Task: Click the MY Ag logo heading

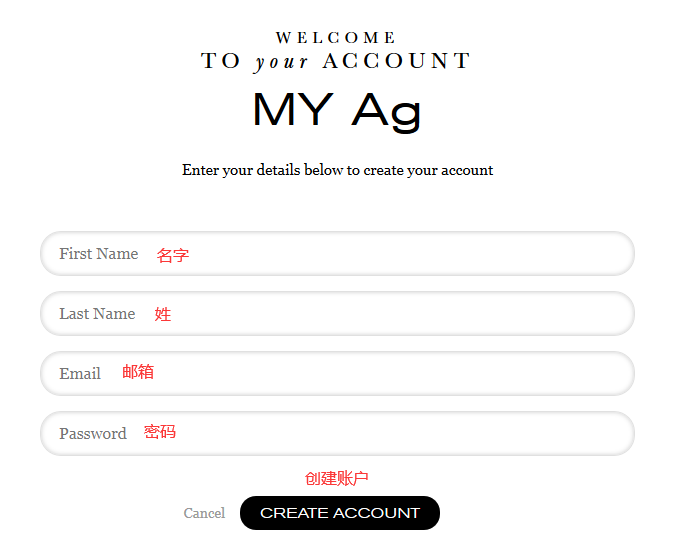Action: coord(337,110)
